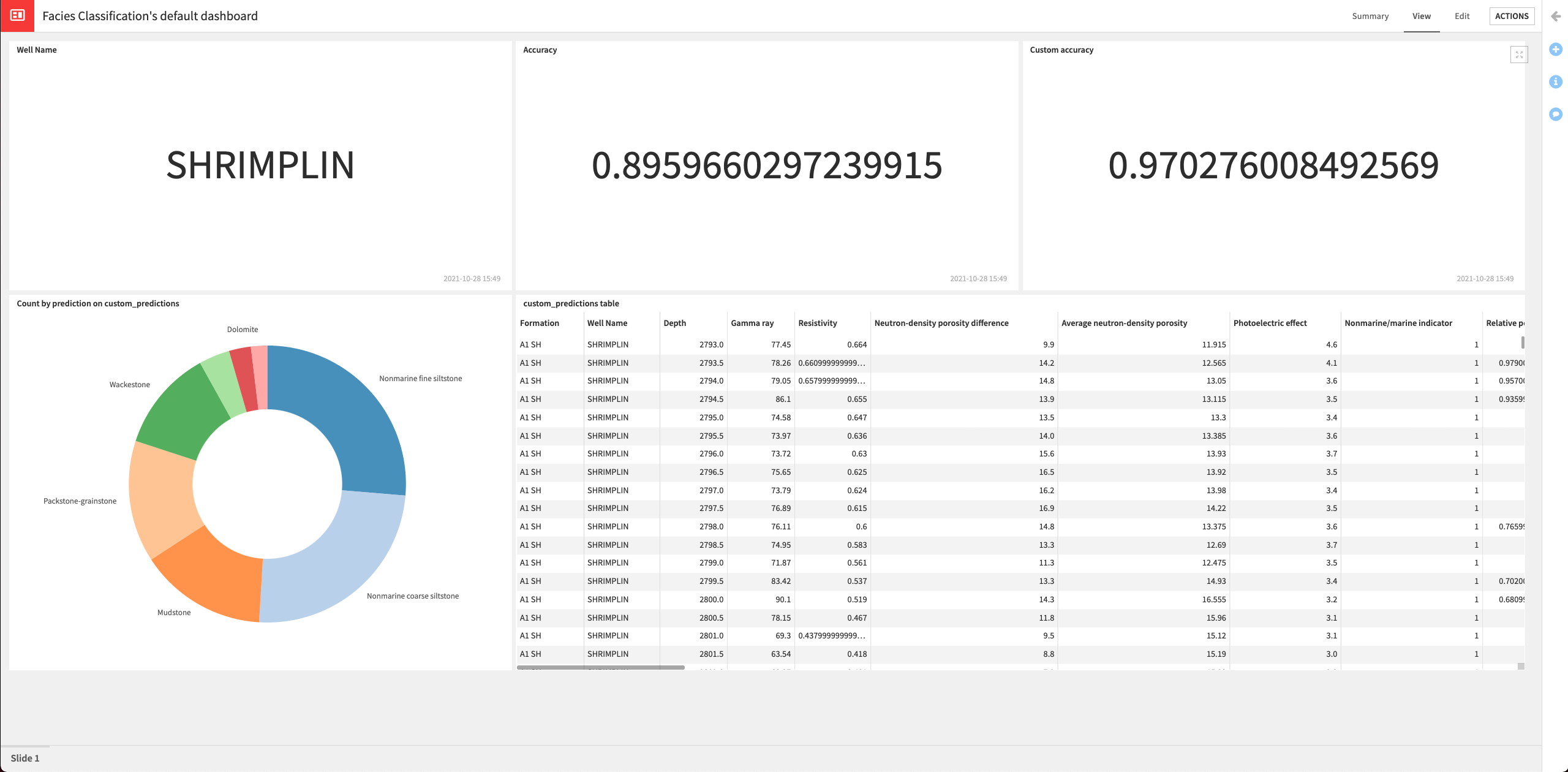Switch to the Summary tab
The height and width of the screenshot is (772, 1568).
click(x=1370, y=16)
